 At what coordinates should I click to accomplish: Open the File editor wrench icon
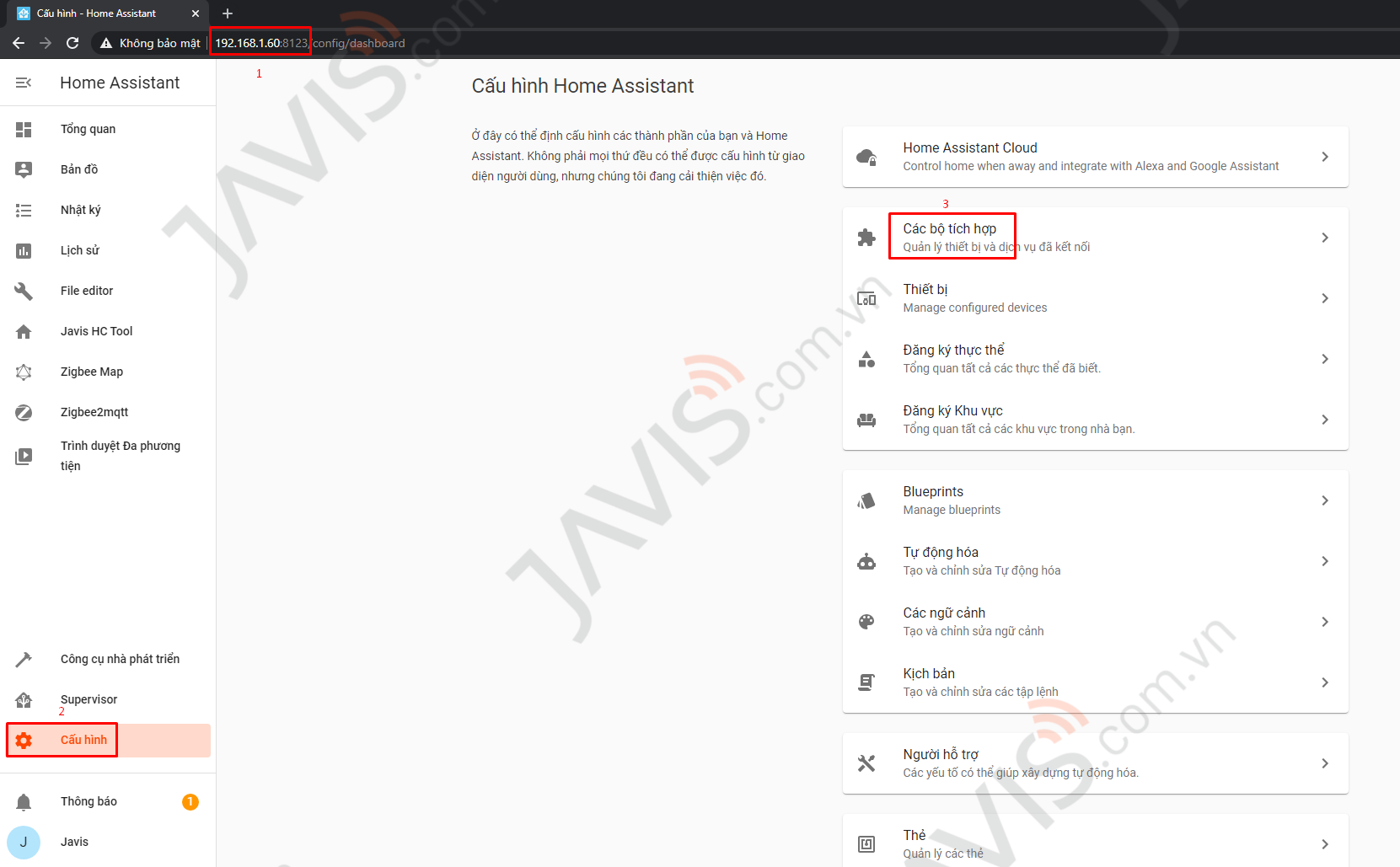point(24,291)
